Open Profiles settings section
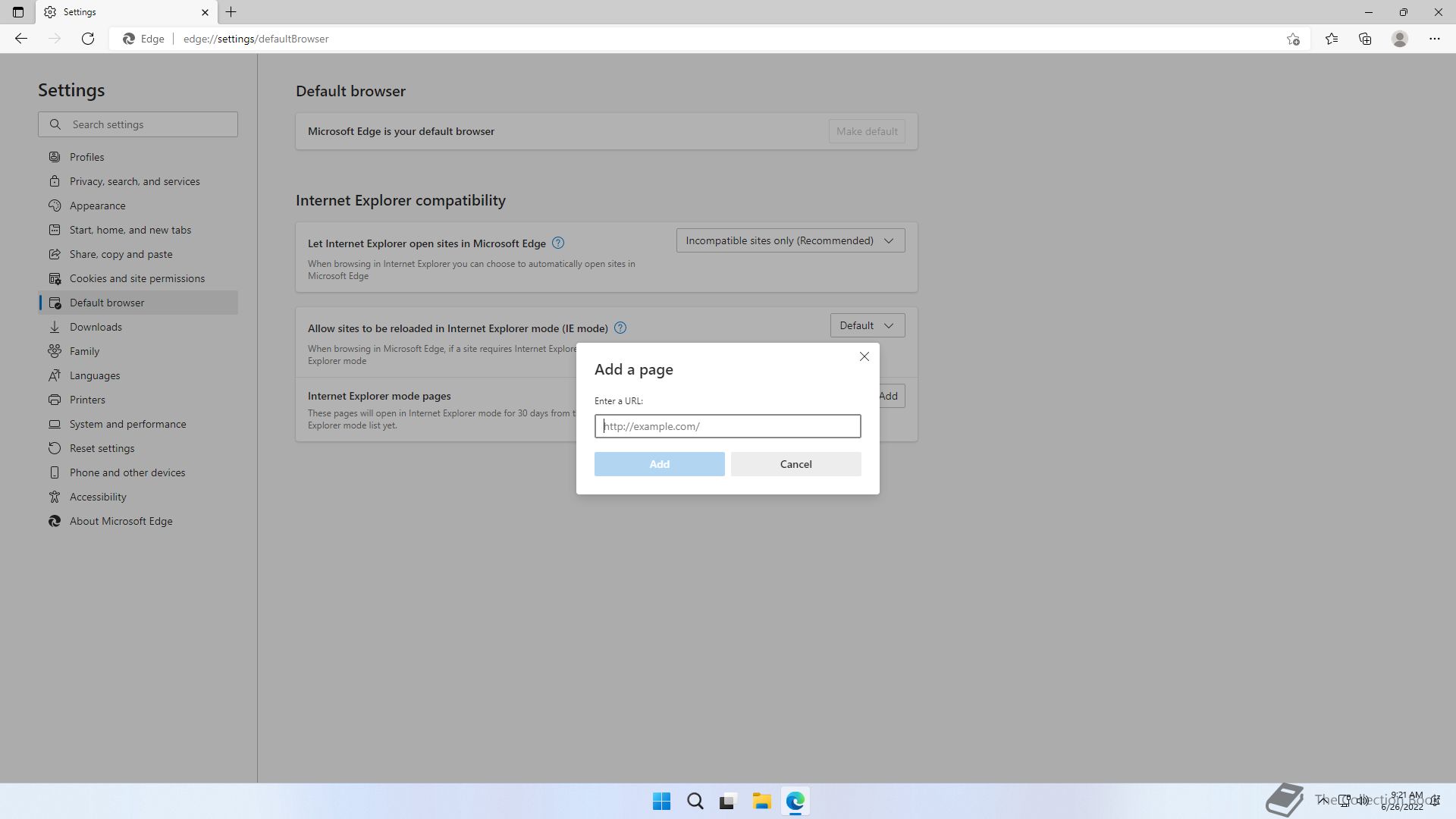 click(x=138, y=157)
